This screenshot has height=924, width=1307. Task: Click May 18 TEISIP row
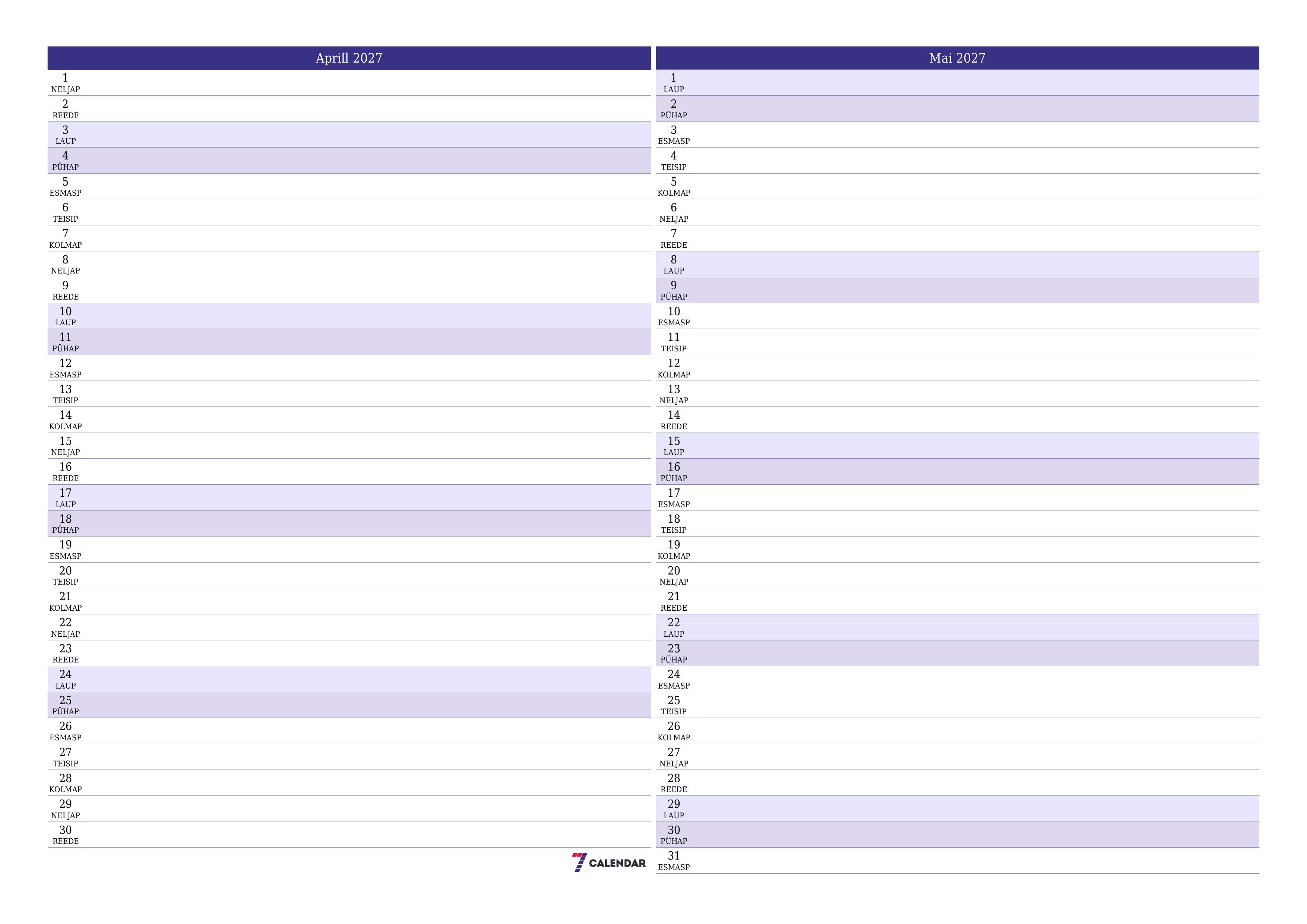click(x=958, y=523)
